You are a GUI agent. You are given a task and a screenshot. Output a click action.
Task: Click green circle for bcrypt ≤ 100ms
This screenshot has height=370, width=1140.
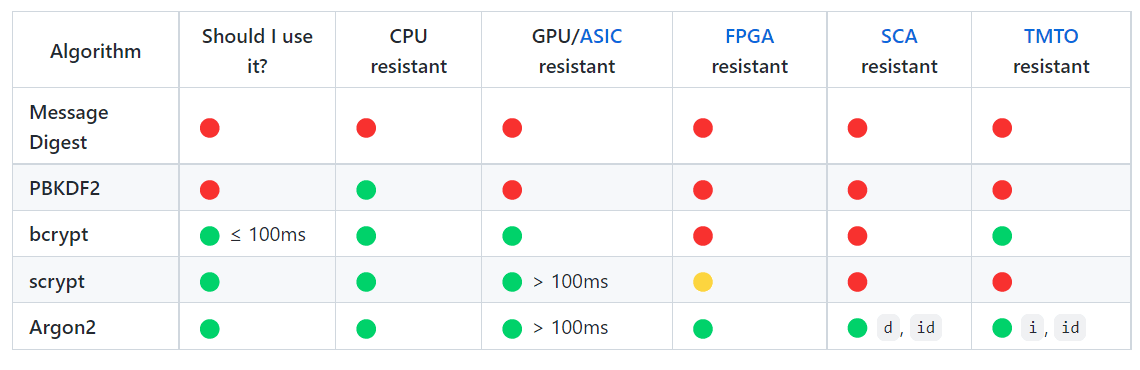click(x=209, y=236)
